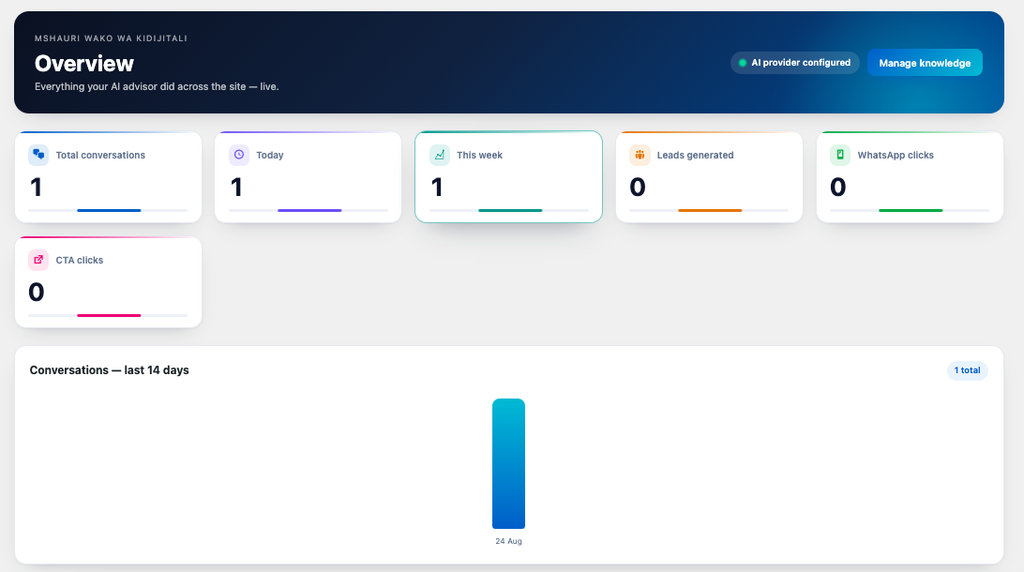Click the Overview page title
1024x572 pixels.
pos(84,63)
